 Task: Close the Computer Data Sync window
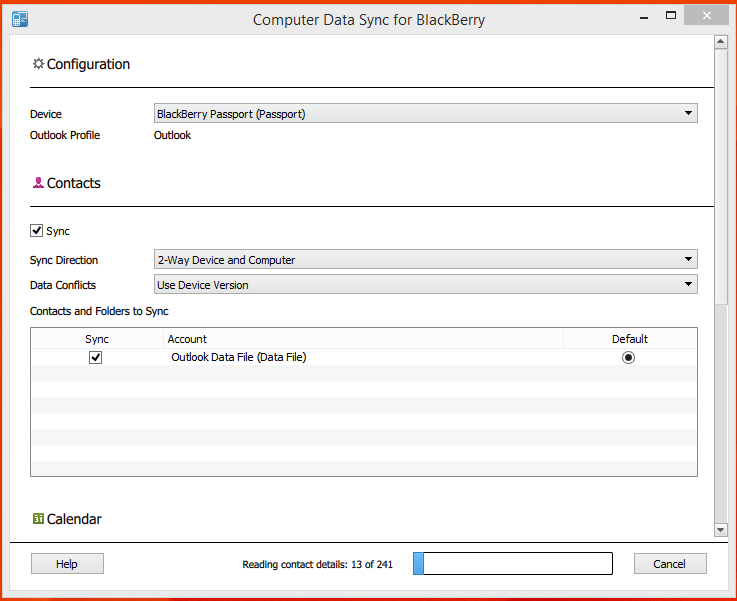pyautogui.click(x=706, y=16)
